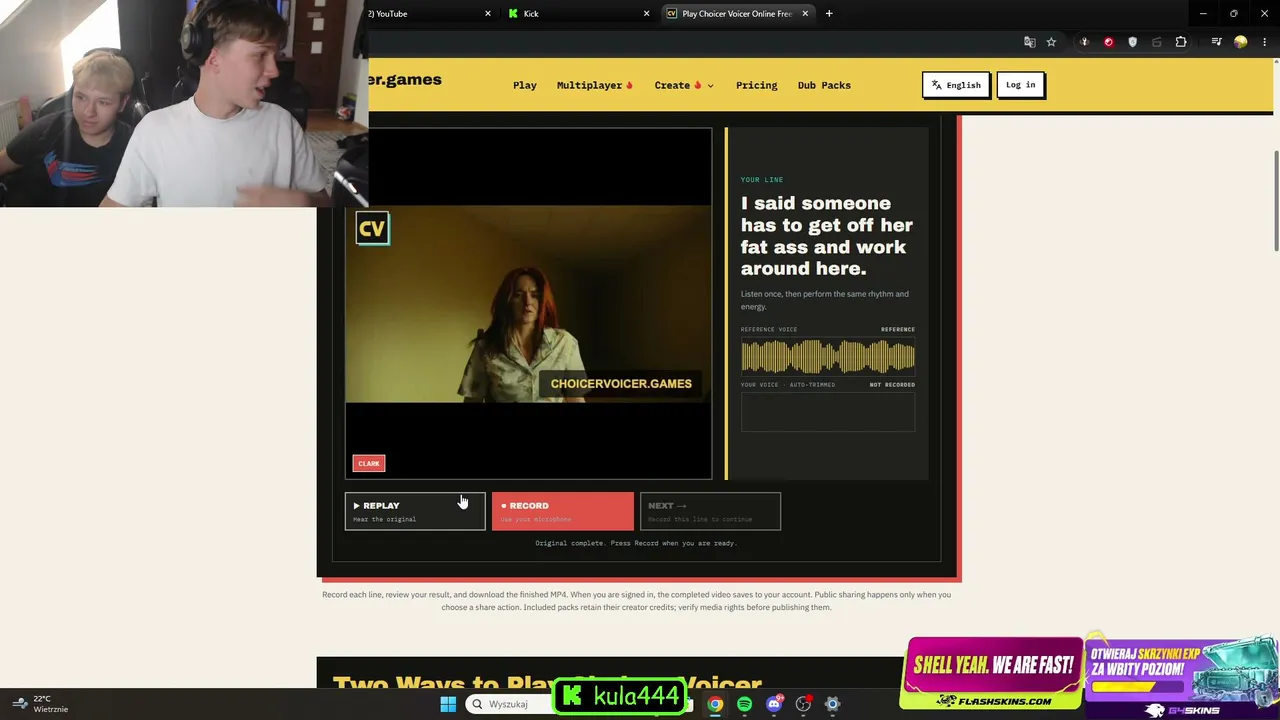This screenshot has width=1280, height=720.
Task: Open OBS Studio from the taskbar
Action: [803, 704]
